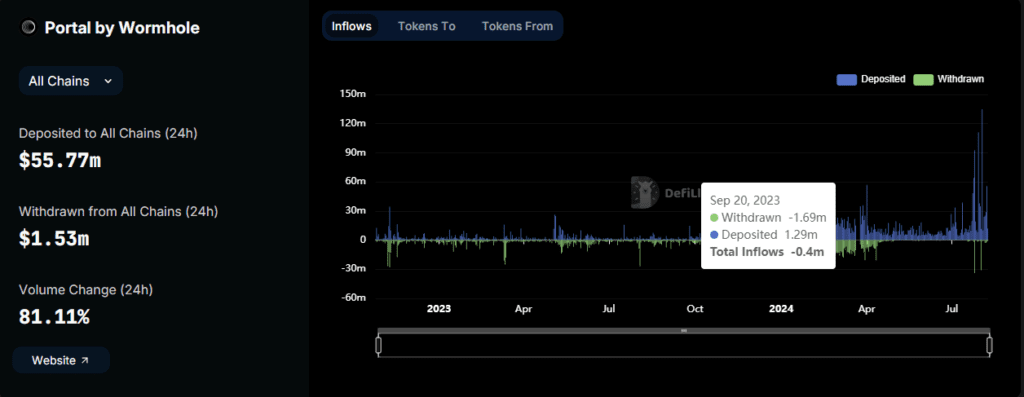1024x397 pixels.
Task: Click the right handle of range slider
Action: pyautogui.click(x=989, y=345)
